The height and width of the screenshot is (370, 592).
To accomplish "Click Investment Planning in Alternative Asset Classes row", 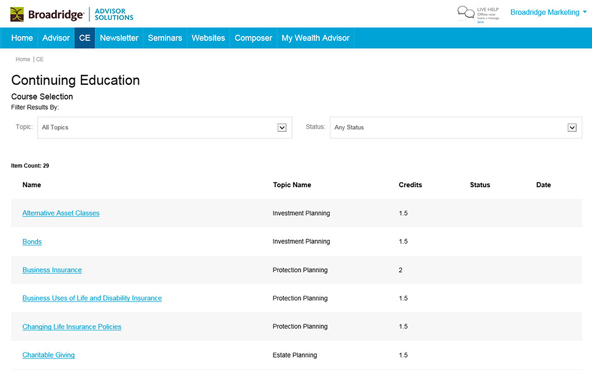I will (301, 213).
